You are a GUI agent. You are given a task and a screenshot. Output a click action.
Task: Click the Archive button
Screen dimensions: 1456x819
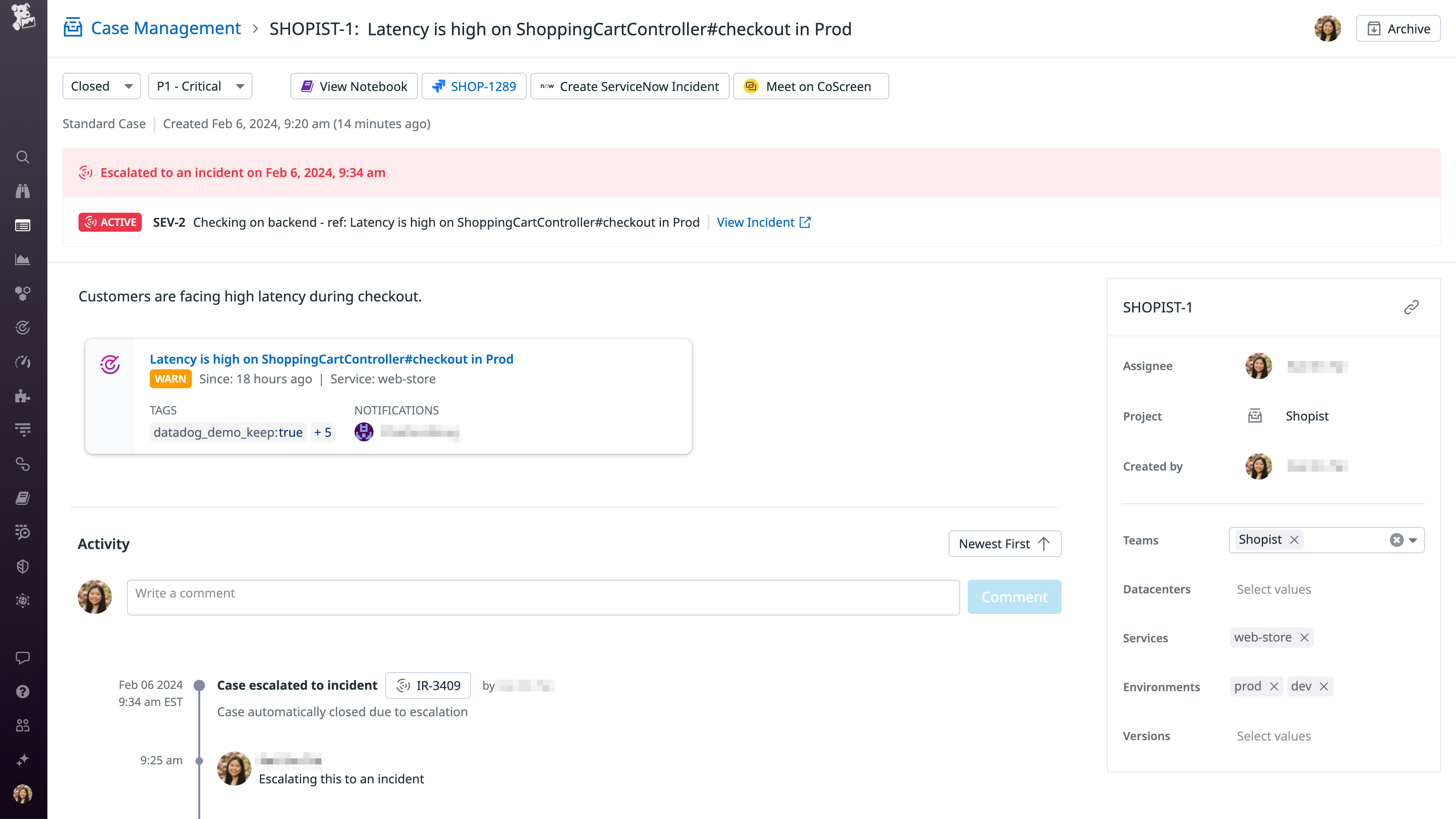pos(1398,29)
